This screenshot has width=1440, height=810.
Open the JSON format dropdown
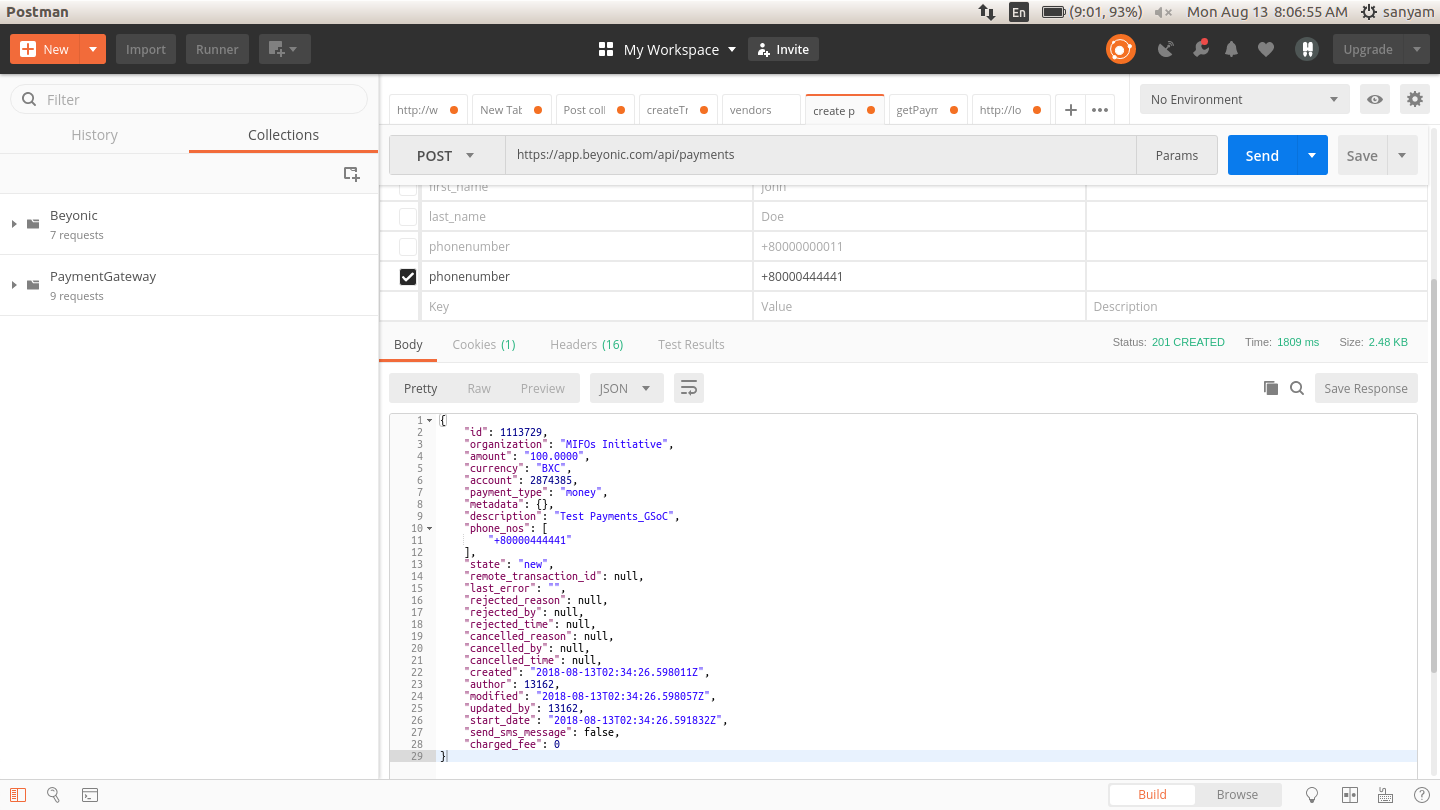click(x=627, y=388)
